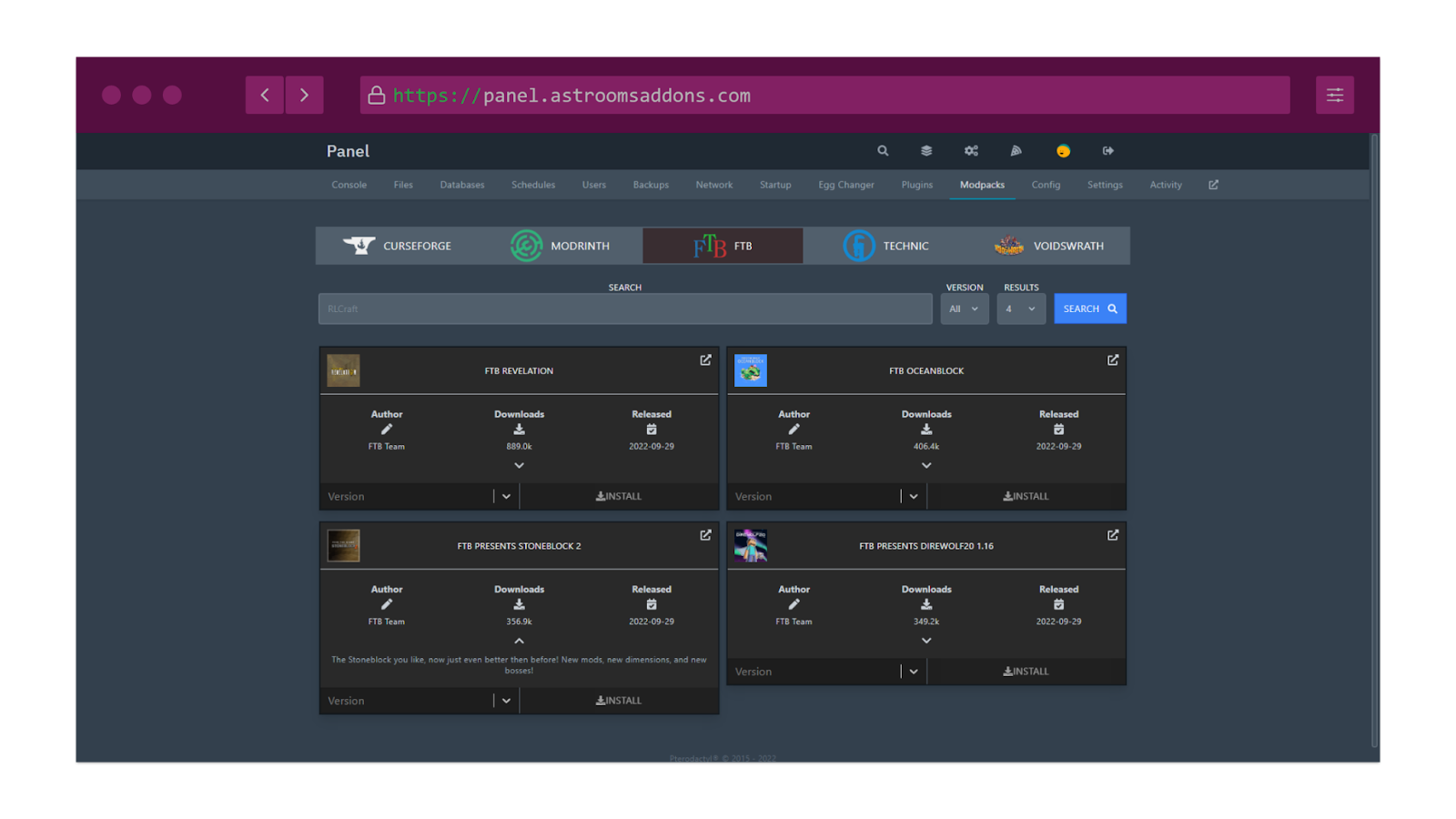This screenshot has width=1456, height=819.
Task: Collapse FTB Presents Stoneblock 2 description
Action: click(x=519, y=641)
